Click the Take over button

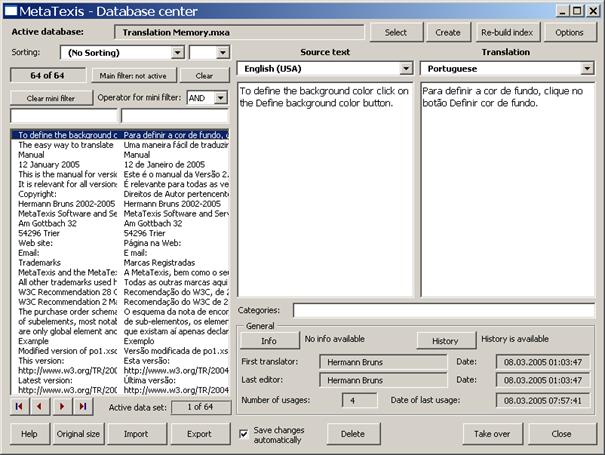click(492, 434)
